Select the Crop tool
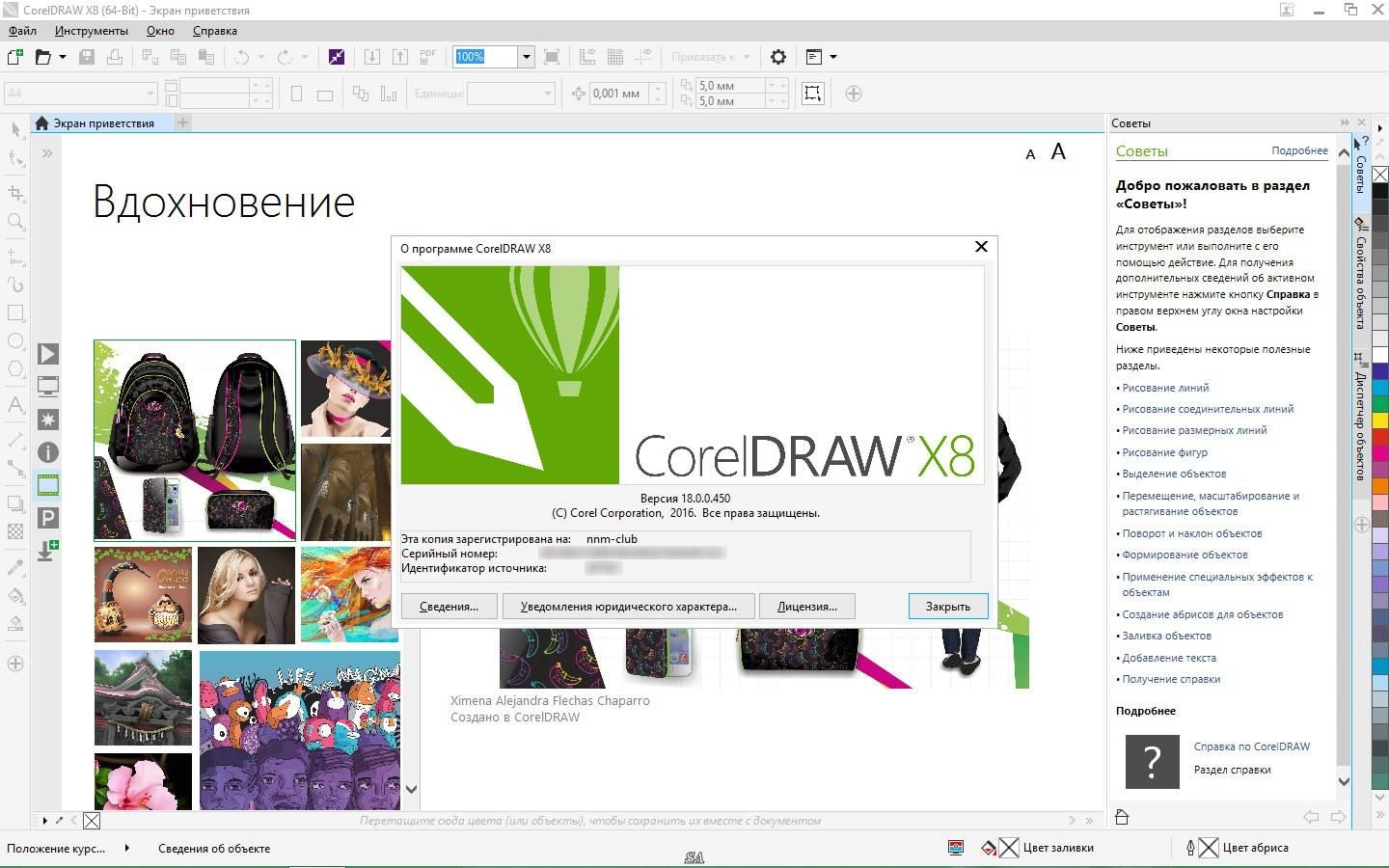Screen dimensions: 1389x868 click(15, 192)
